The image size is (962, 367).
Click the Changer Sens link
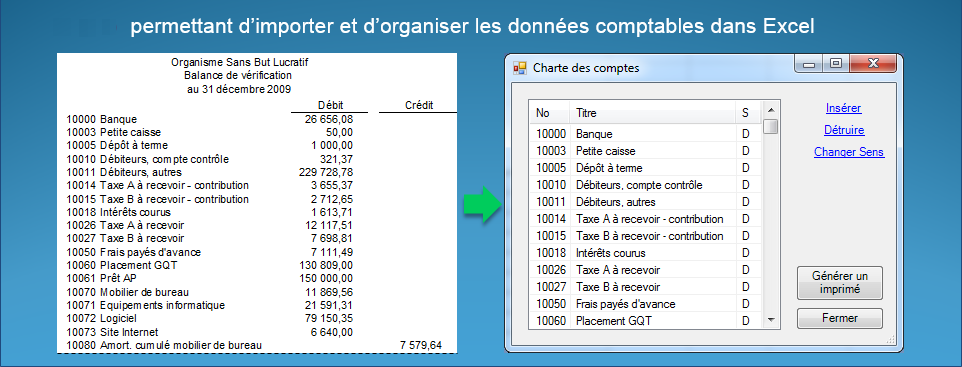click(x=849, y=152)
